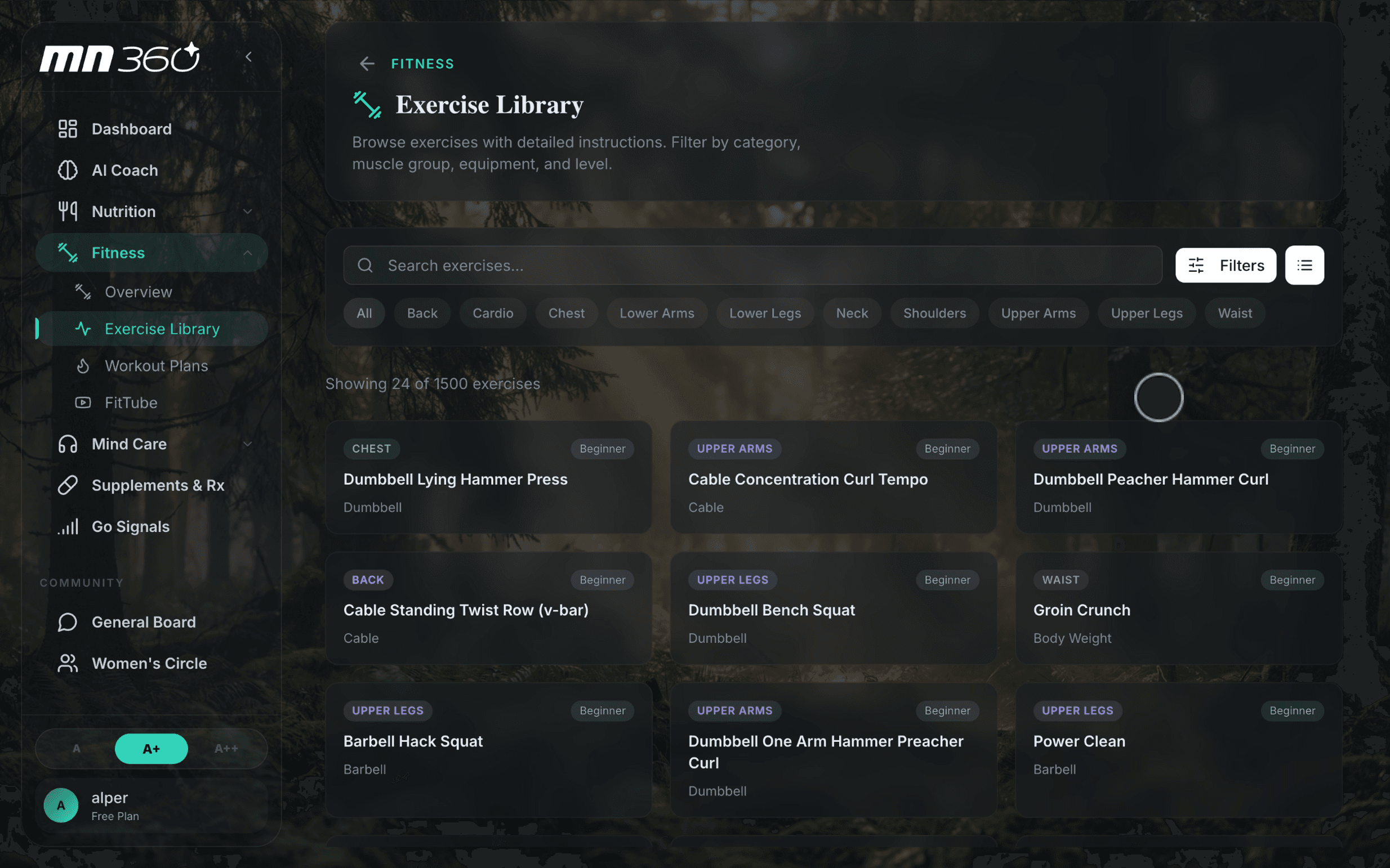
Task: Filter exercises by Chest category
Action: [566, 314]
